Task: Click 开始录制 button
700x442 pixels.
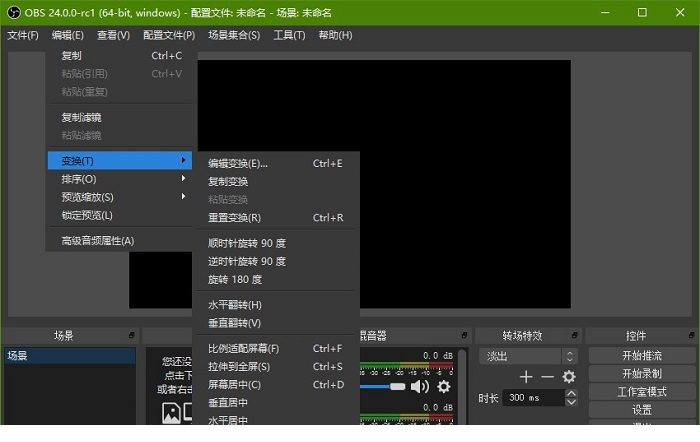Action: click(x=642, y=374)
